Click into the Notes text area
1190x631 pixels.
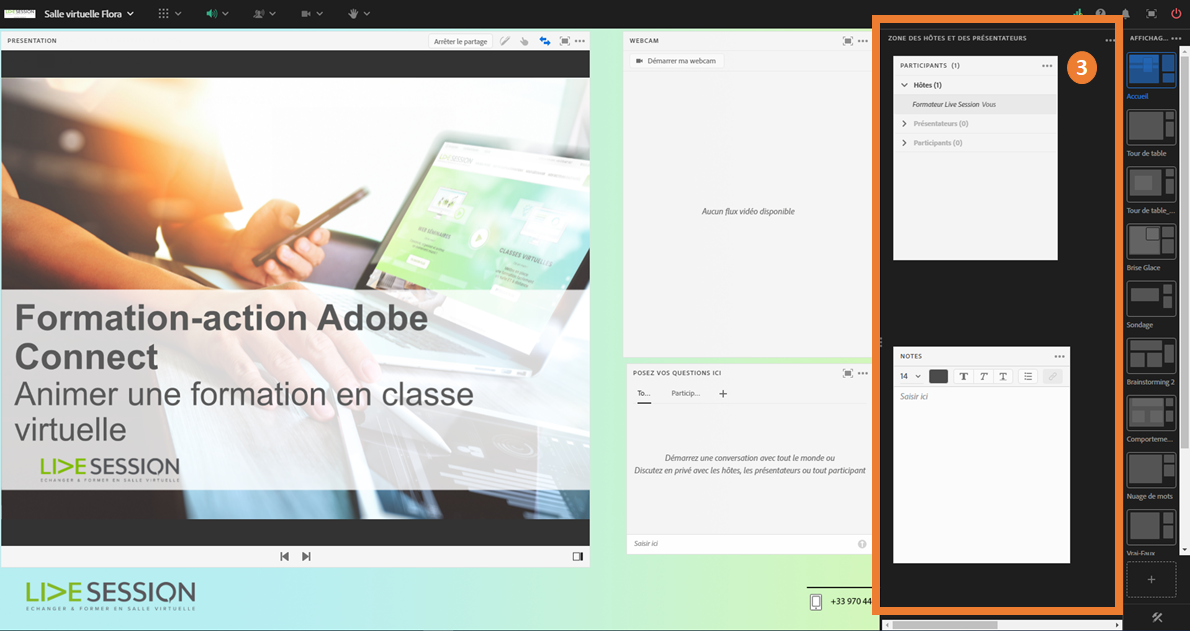click(x=981, y=475)
